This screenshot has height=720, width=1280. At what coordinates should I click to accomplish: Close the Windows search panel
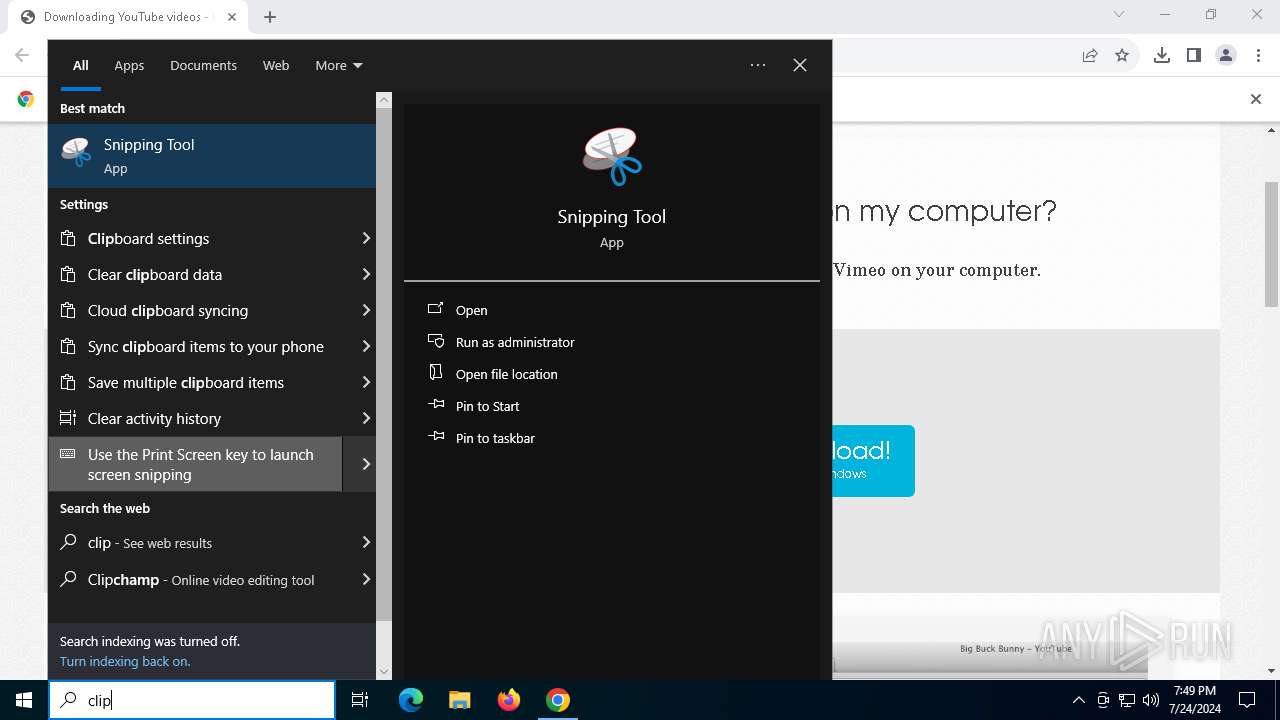(800, 65)
